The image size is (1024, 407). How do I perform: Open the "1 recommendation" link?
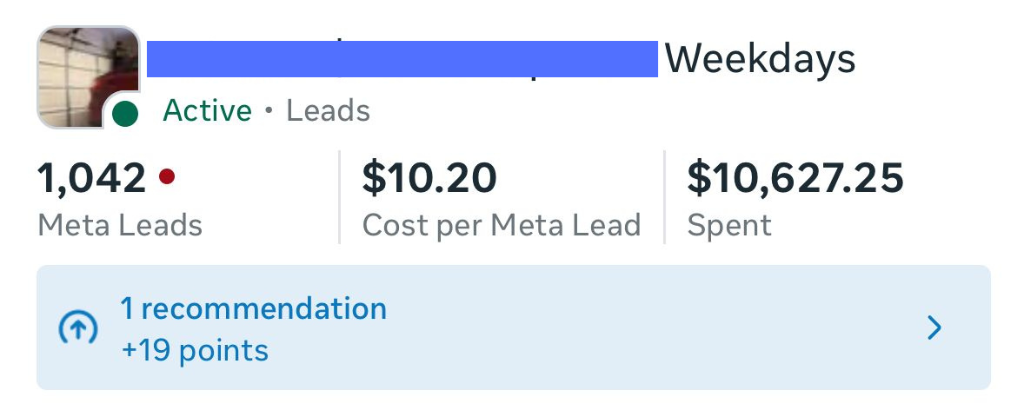253,308
